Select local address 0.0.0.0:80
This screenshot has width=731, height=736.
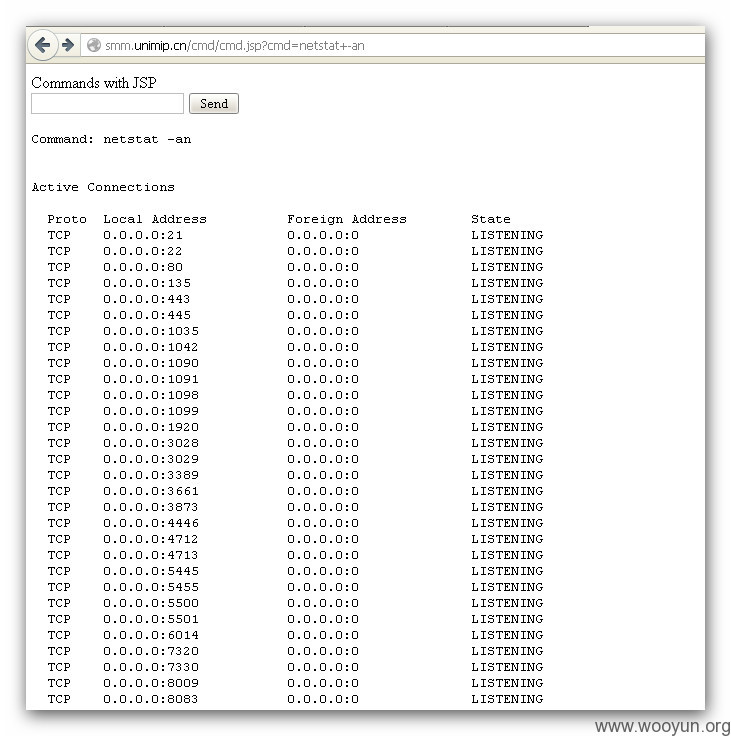(x=143, y=267)
